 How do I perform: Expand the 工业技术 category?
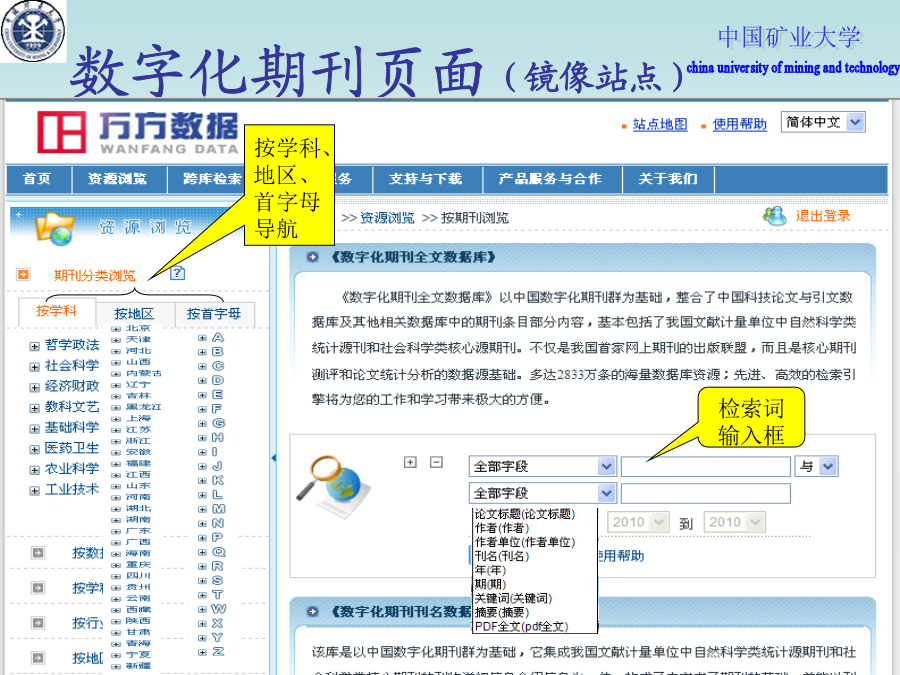click(x=34, y=491)
